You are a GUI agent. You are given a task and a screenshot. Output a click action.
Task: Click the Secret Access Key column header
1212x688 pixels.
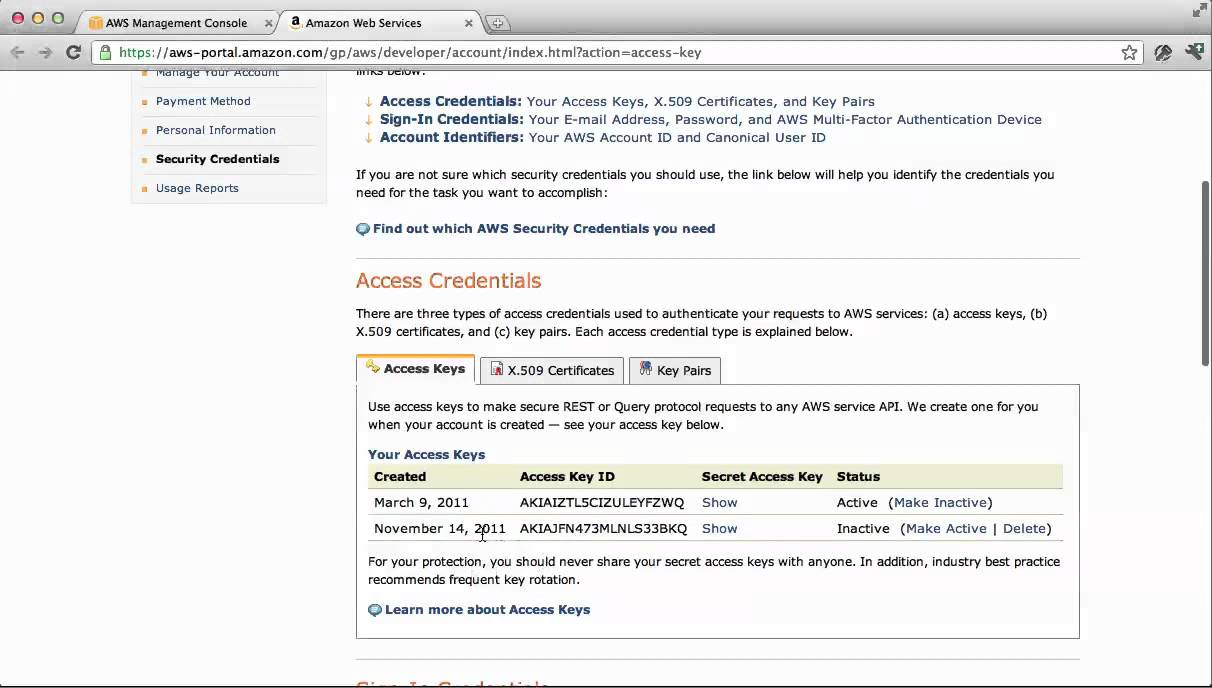pos(762,476)
